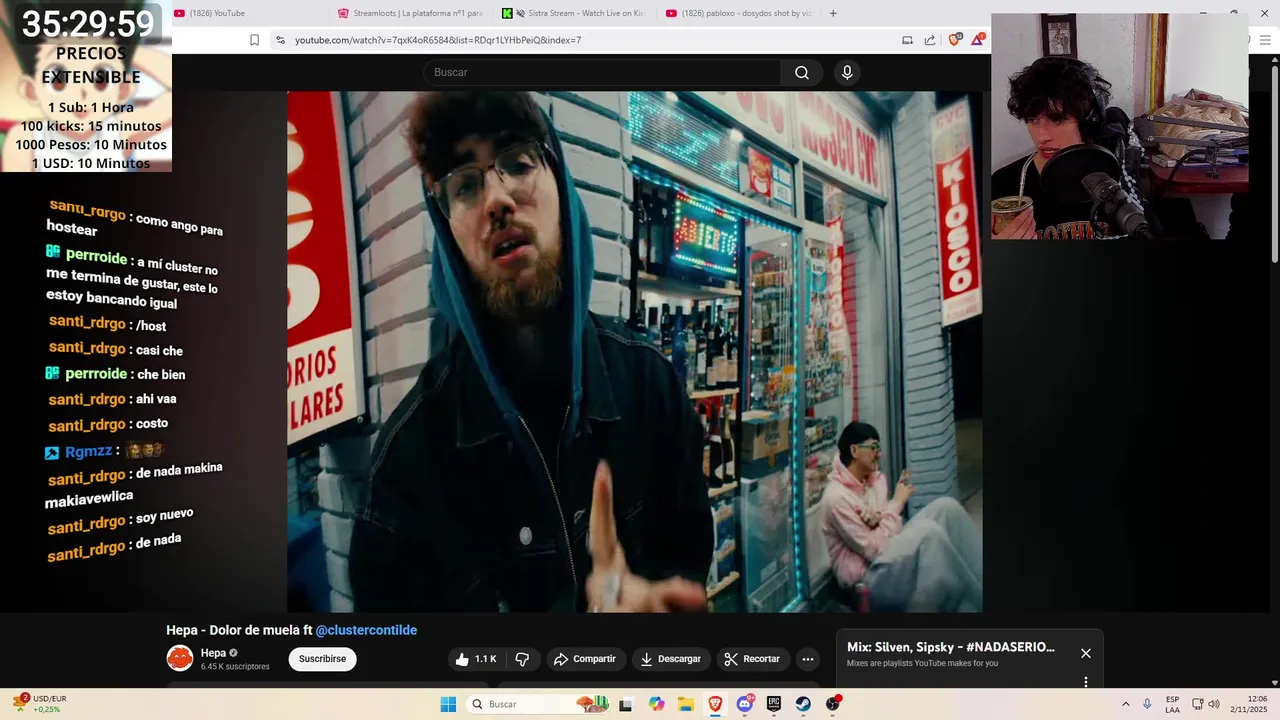The width and height of the screenshot is (1280, 720).
Task: Click the '35:29:59' stream timer overlay
Action: click(x=89, y=23)
